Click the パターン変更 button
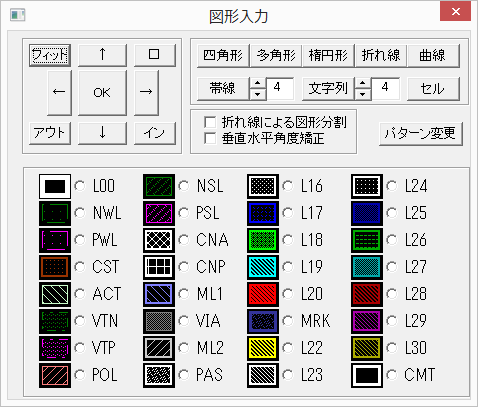 click(421, 134)
